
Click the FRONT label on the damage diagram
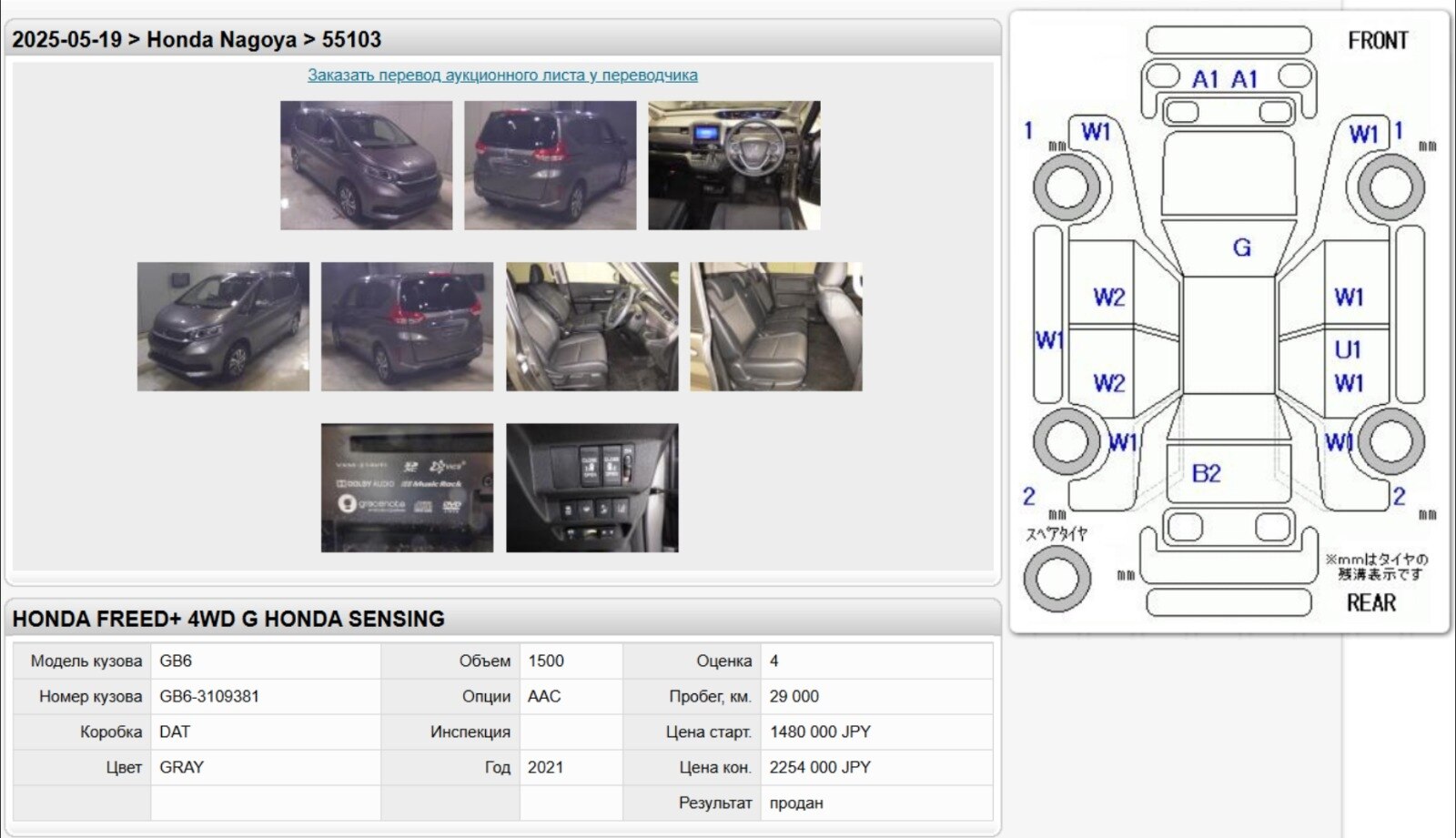click(x=1377, y=41)
